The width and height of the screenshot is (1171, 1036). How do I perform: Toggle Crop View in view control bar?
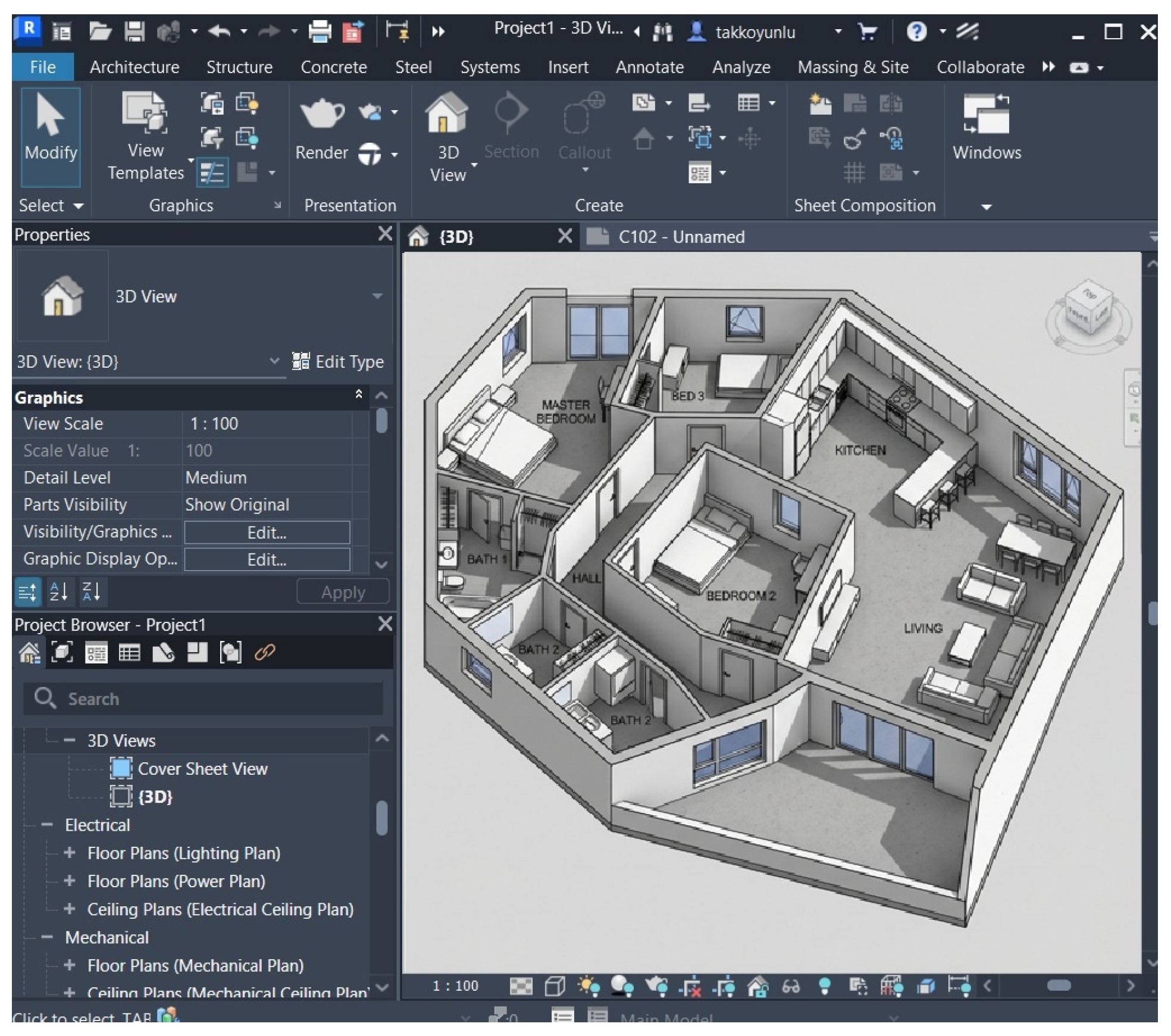coord(690,987)
